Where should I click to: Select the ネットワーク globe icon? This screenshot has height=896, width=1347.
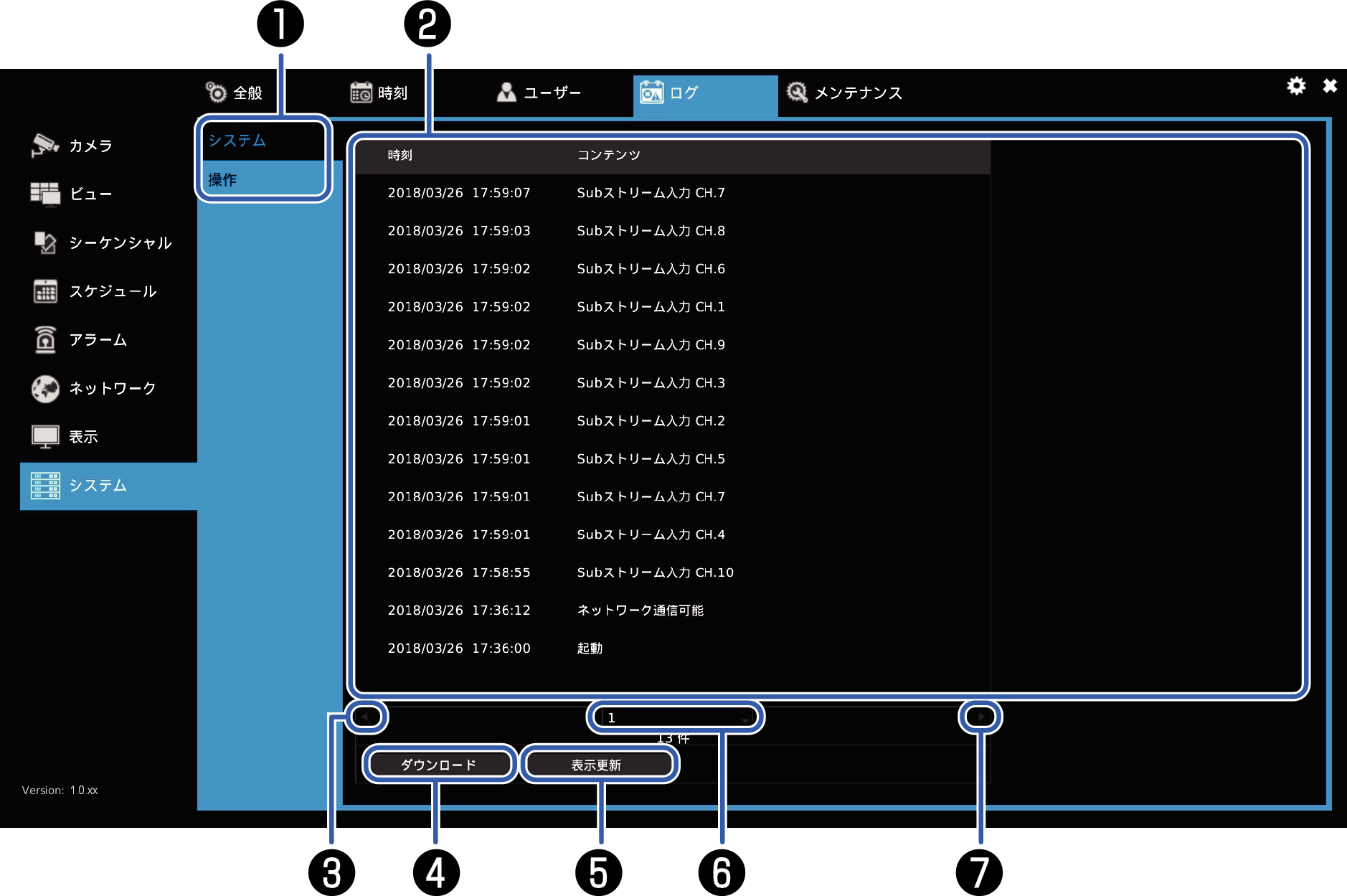tap(45, 388)
